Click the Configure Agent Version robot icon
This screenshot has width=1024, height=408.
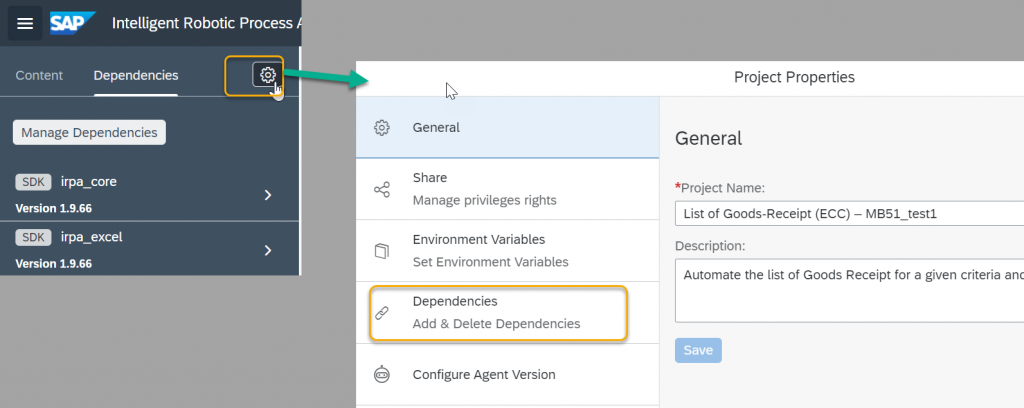tap(381, 375)
